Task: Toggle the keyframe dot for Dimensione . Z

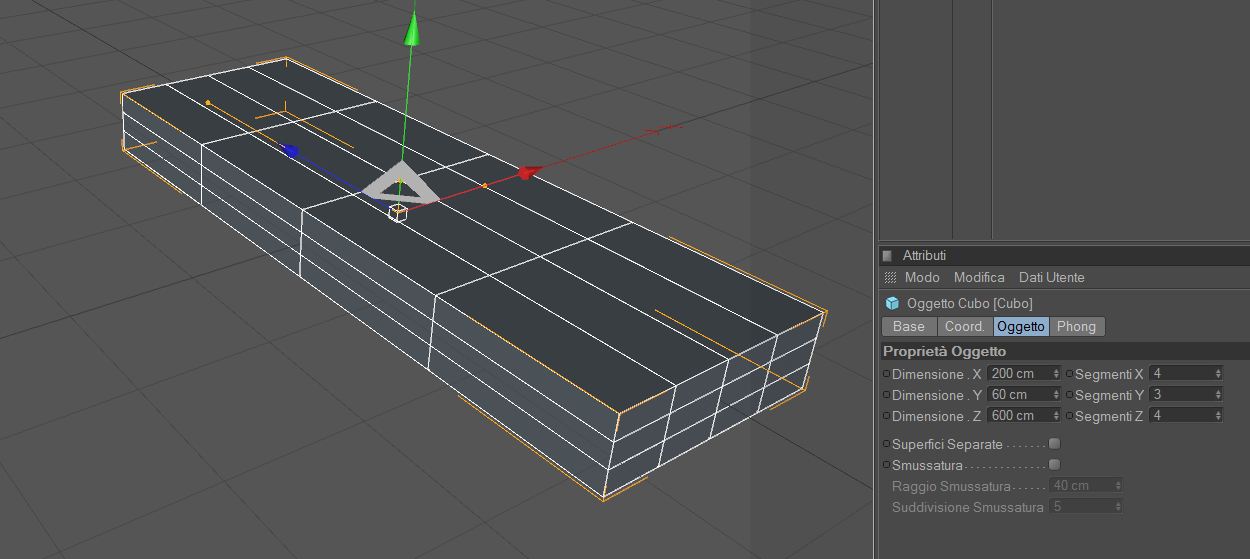Action: tap(886, 416)
